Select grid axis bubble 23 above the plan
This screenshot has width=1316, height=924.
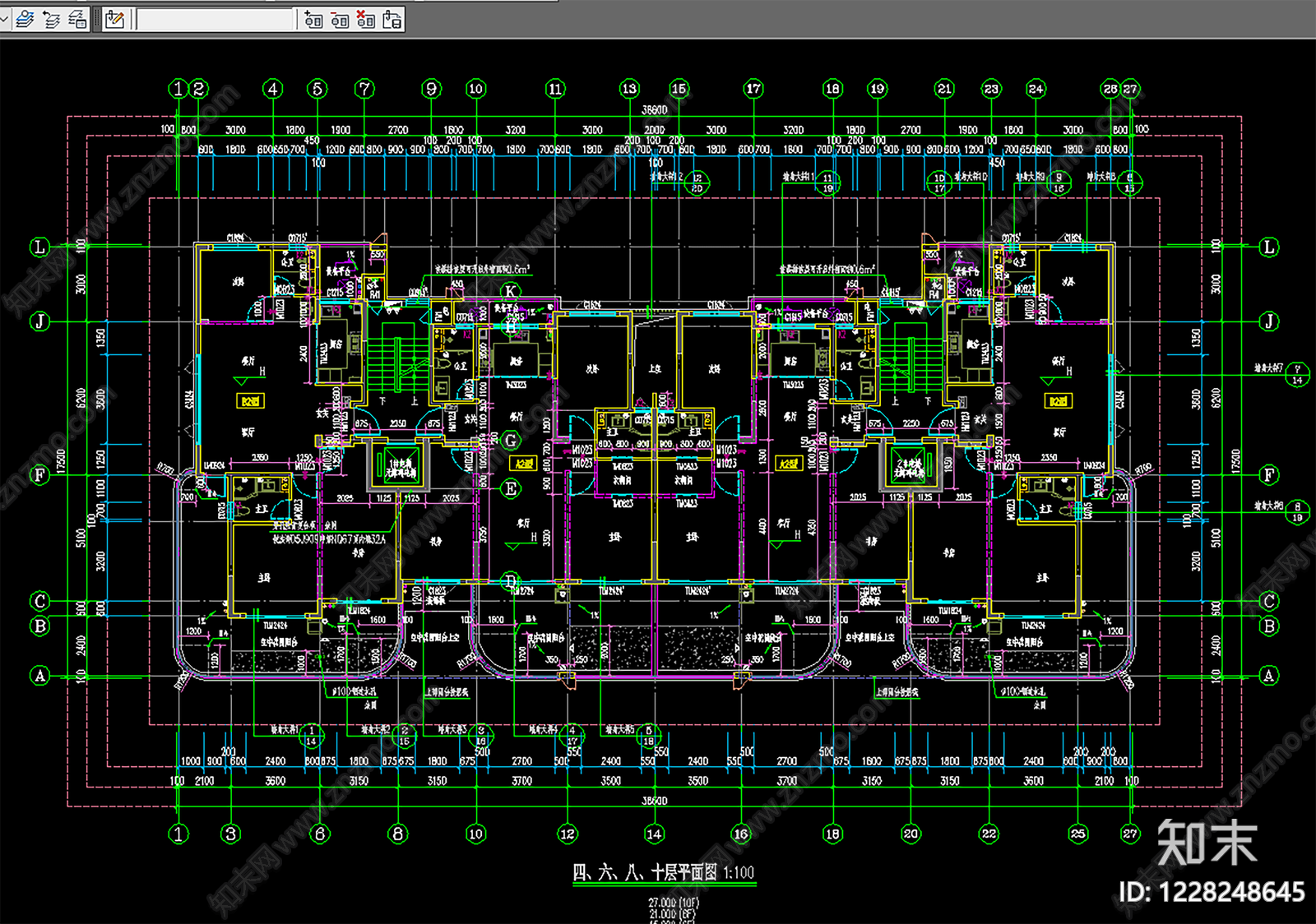click(991, 89)
